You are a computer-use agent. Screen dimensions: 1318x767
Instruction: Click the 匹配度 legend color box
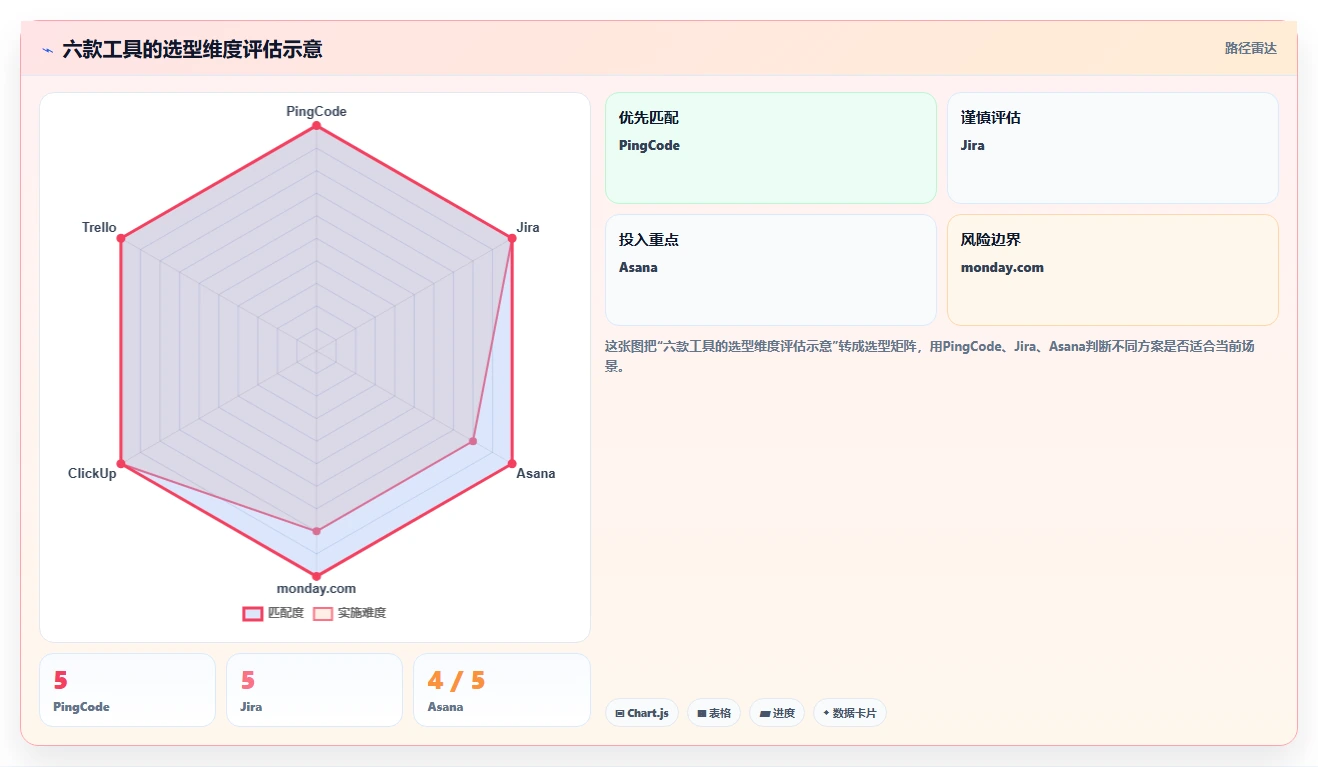coord(253,613)
